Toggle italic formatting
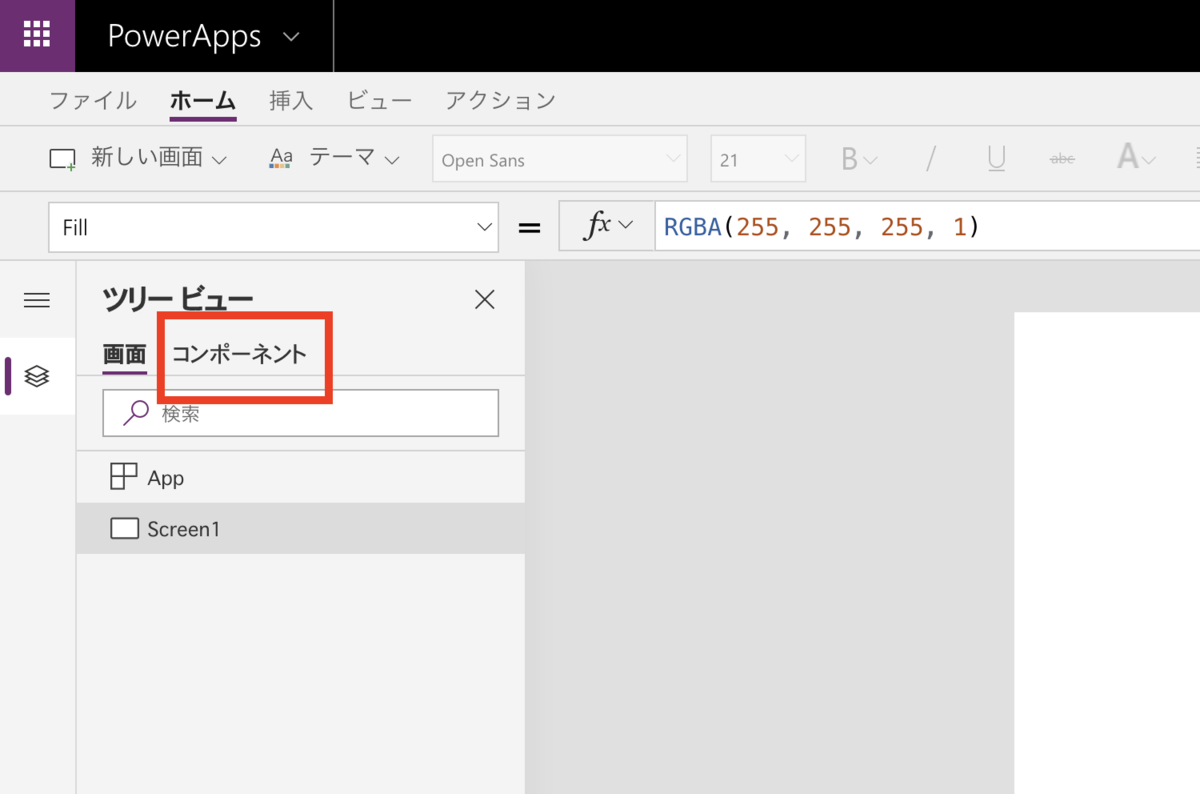This screenshot has height=794, width=1200. [931, 159]
